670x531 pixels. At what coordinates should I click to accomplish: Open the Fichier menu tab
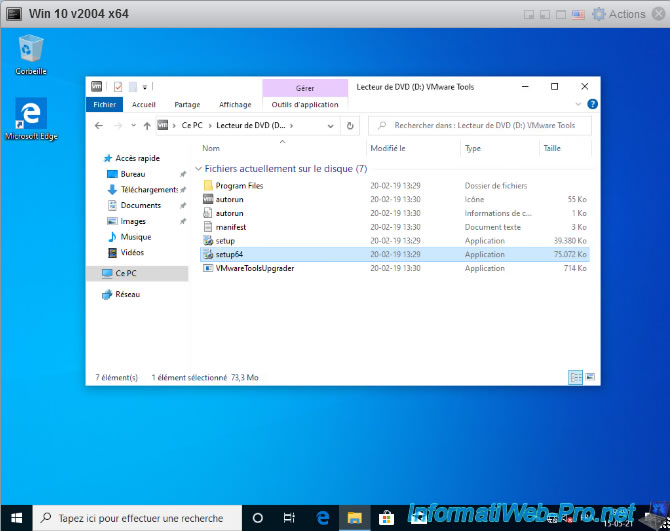104,104
